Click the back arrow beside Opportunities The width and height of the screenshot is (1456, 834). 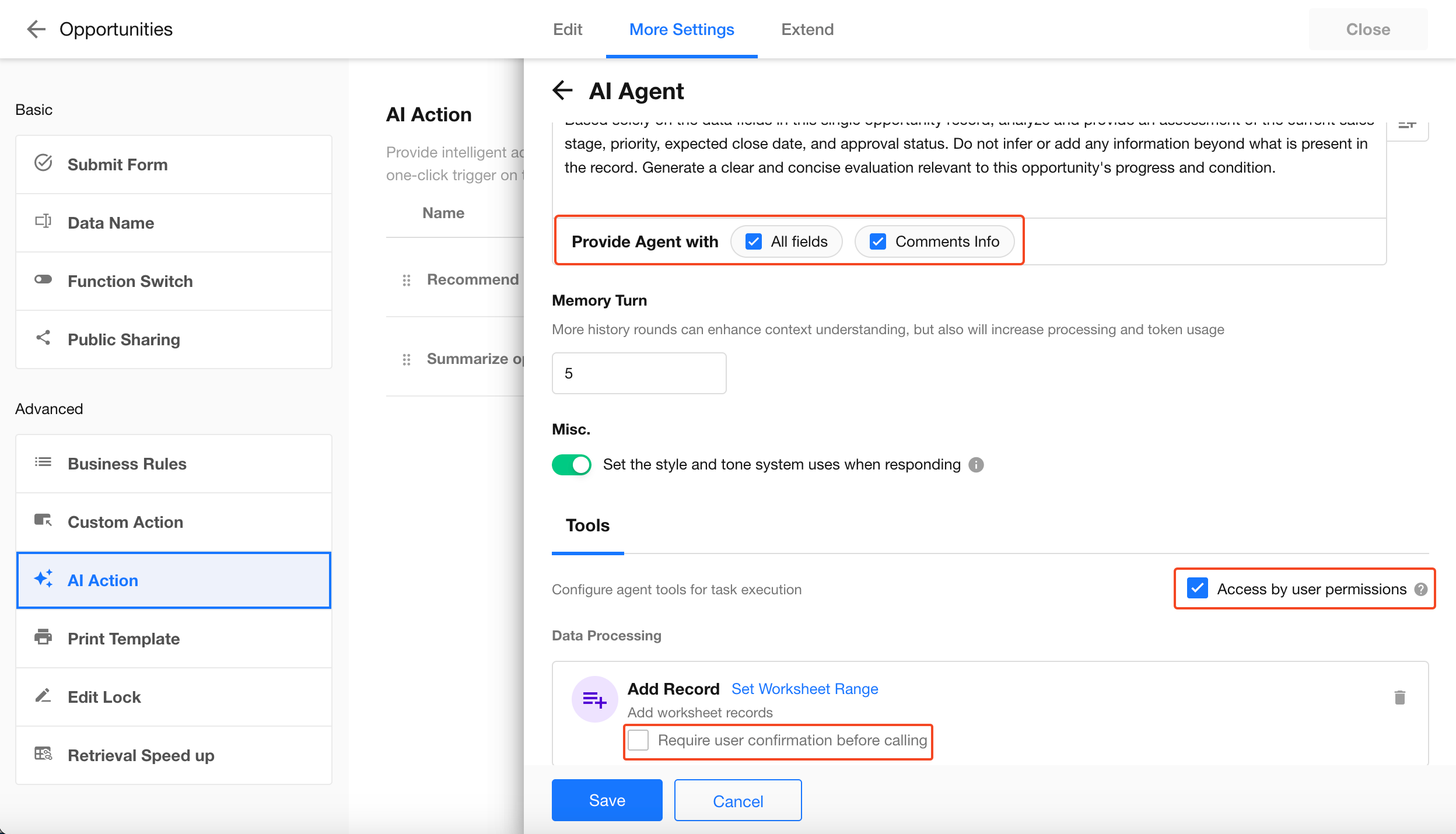[x=36, y=29]
